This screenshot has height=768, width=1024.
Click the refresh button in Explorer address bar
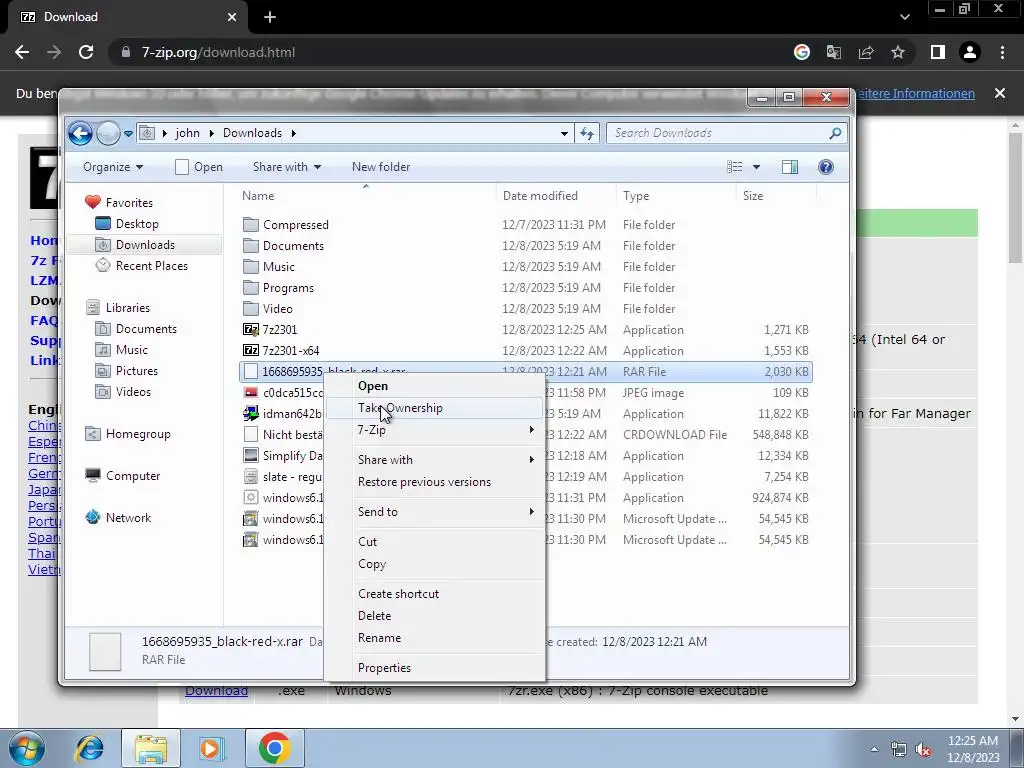click(586, 133)
